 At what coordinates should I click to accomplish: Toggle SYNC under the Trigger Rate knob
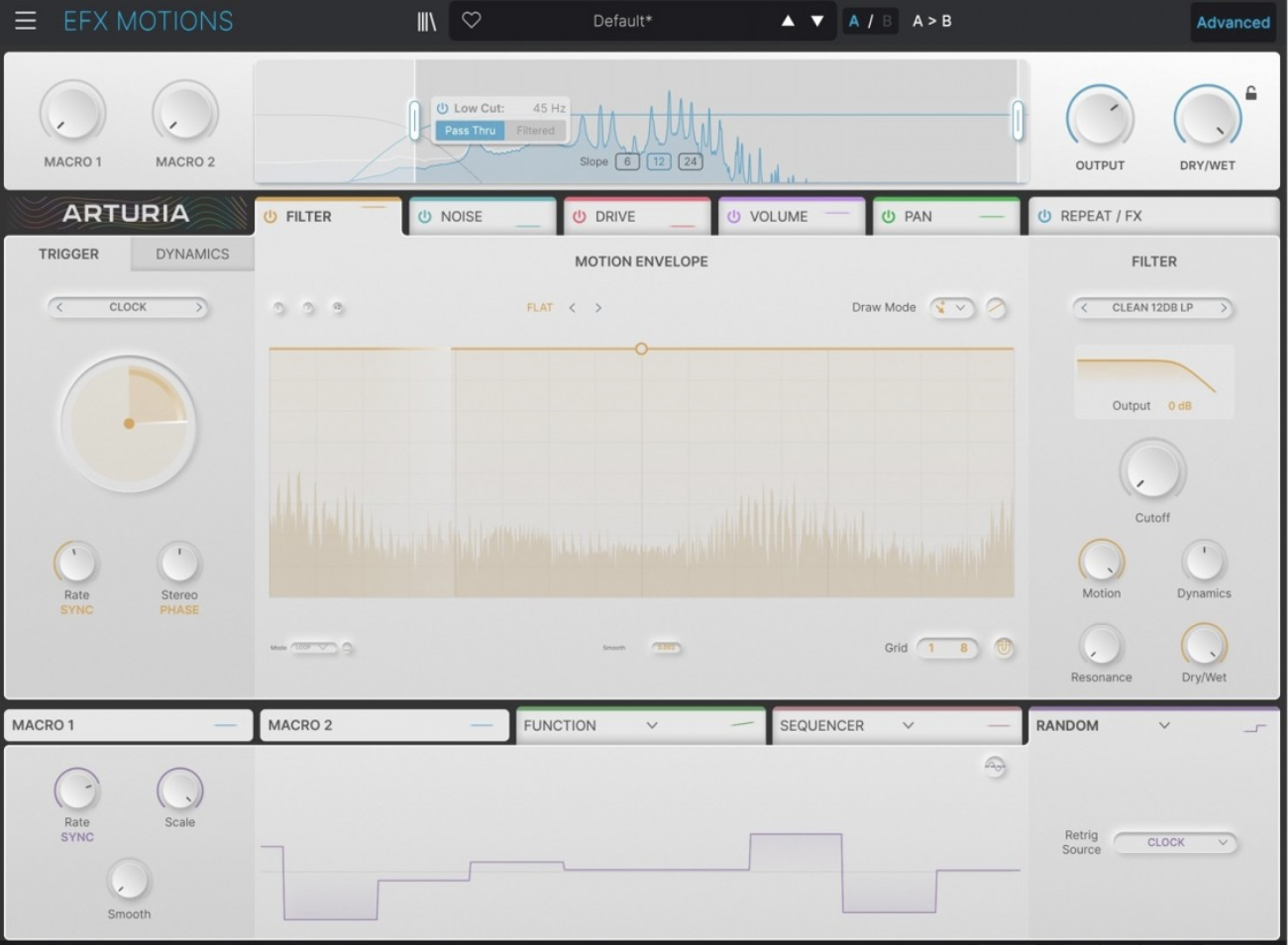(x=76, y=610)
